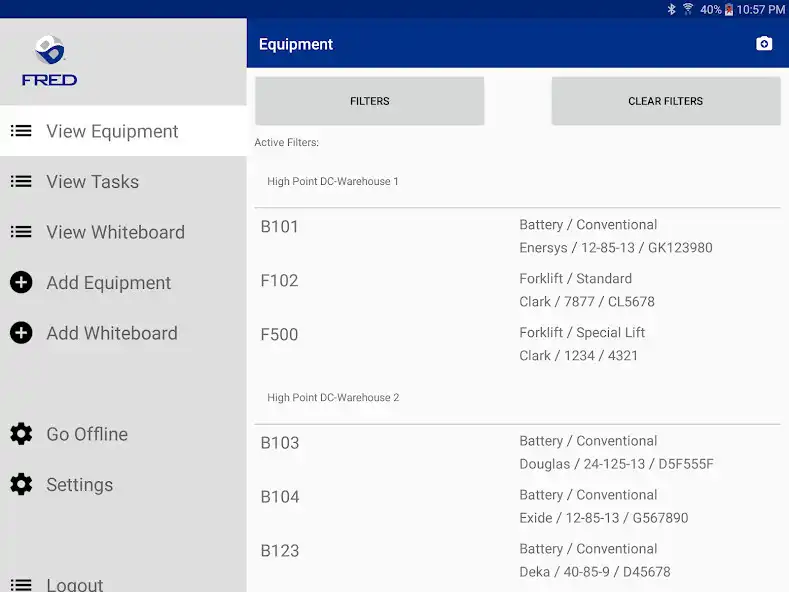
Task: Click plus icon beside Add Whiteboard
Action: pyautogui.click(x=21, y=333)
